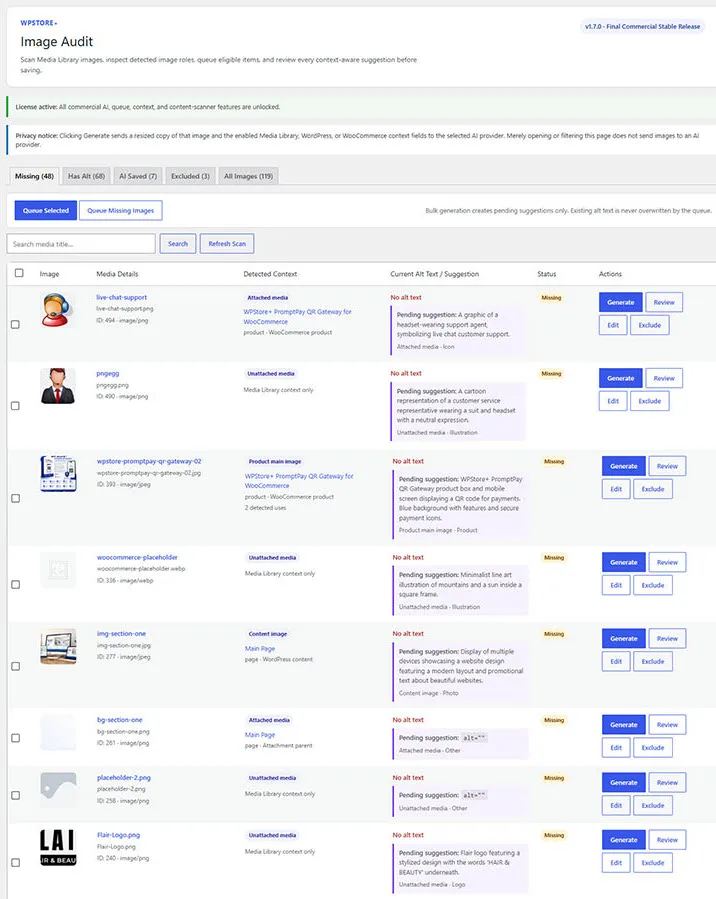Viewport: 716px width, 899px height.
Task: Click the Queue Selected button
Action: [46, 210]
